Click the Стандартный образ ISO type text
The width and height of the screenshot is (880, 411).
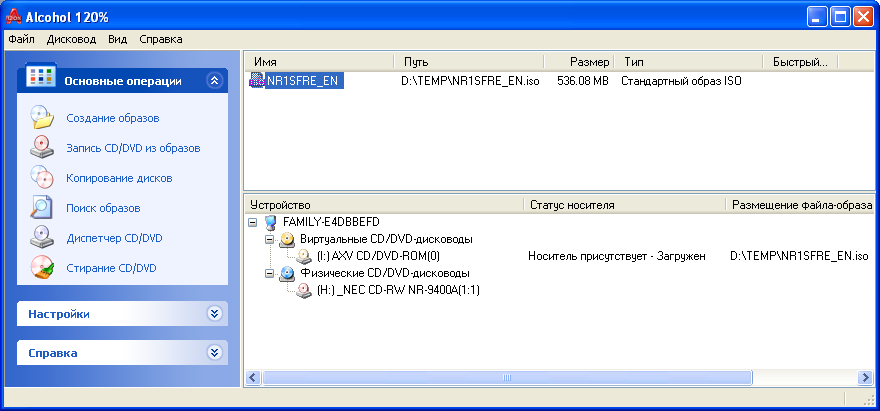[x=681, y=81]
